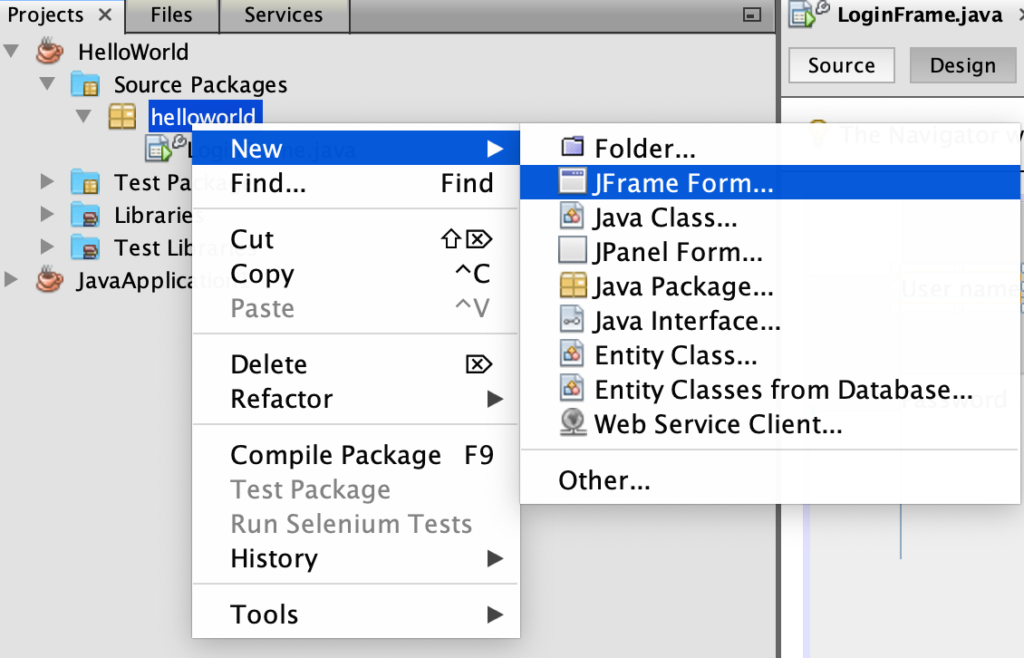Click the Entity Class icon
1024x658 pixels.
(572, 355)
